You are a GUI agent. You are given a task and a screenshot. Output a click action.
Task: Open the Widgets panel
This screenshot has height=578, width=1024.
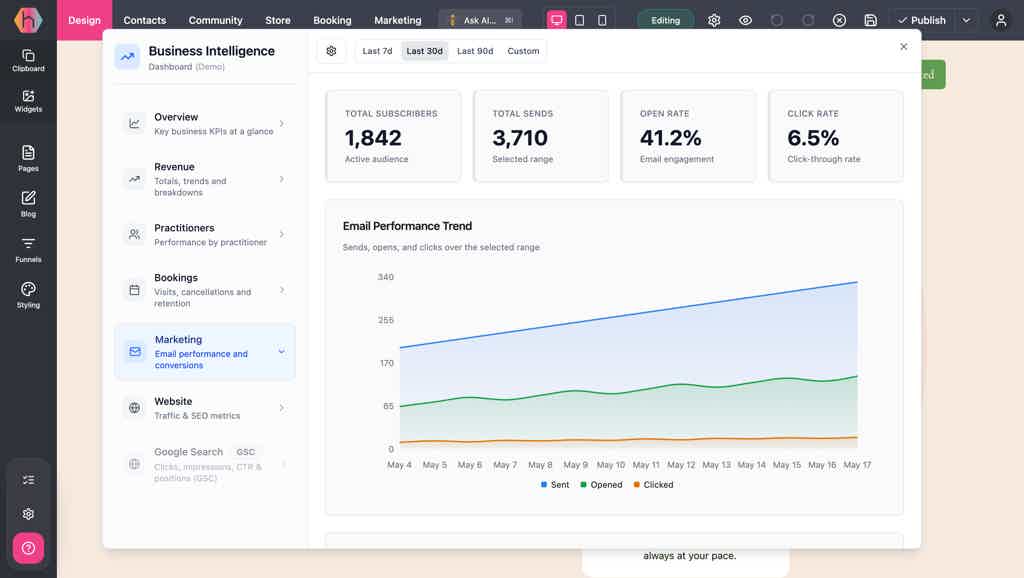point(28,101)
